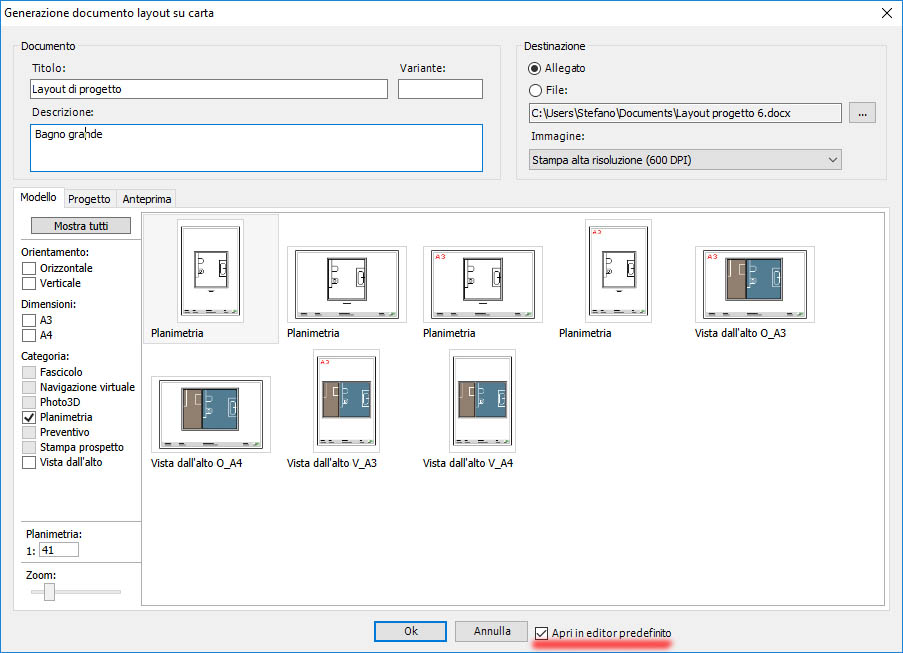The image size is (903, 653).
Task: Confirm with the Ok button
Action: tap(410, 631)
